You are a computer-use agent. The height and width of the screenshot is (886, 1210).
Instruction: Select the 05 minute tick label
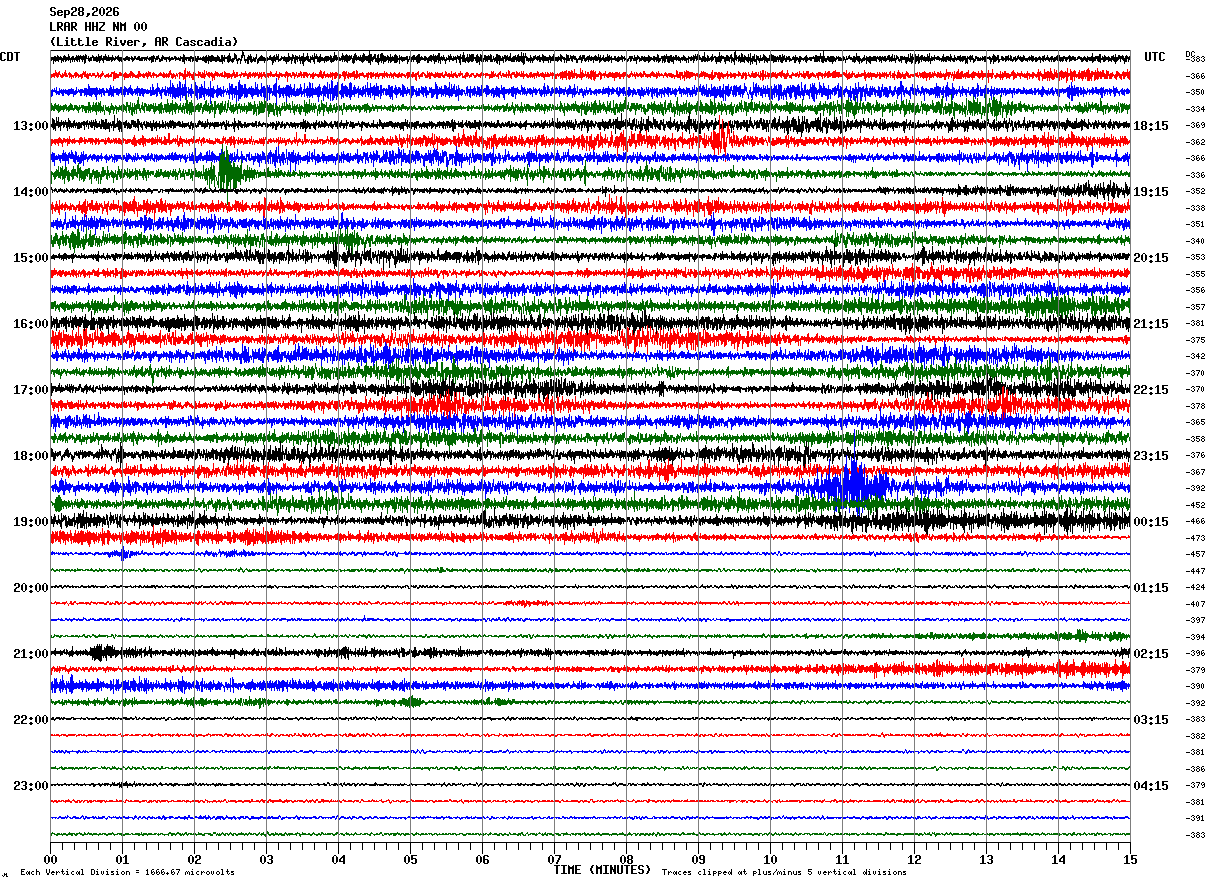[410, 859]
